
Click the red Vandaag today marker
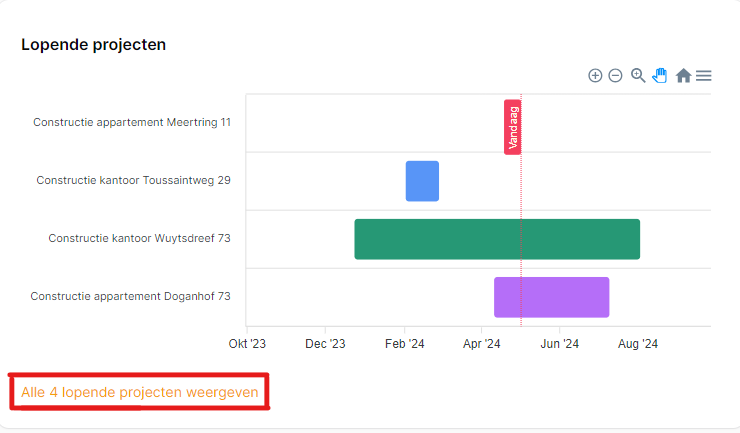coord(512,127)
